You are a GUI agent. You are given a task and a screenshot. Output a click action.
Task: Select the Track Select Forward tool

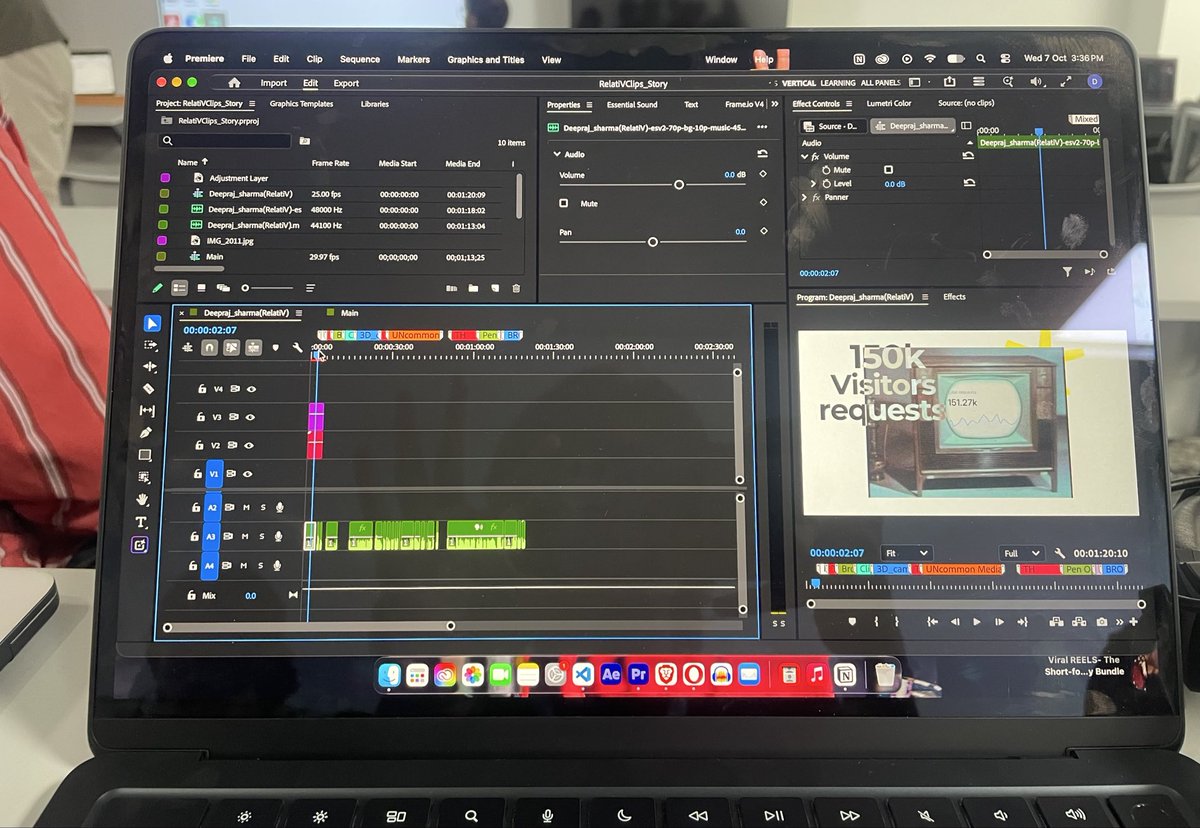(x=151, y=345)
